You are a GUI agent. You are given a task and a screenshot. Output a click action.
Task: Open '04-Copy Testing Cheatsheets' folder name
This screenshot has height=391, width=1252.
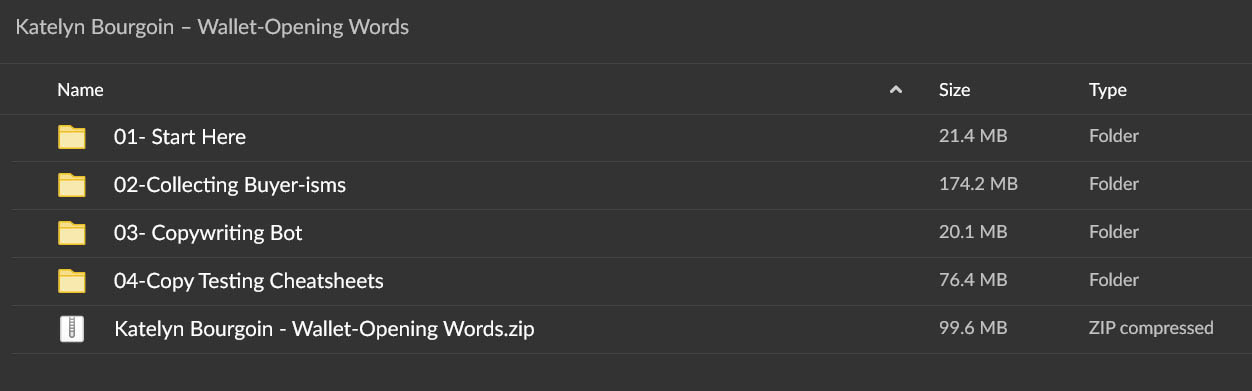click(249, 281)
